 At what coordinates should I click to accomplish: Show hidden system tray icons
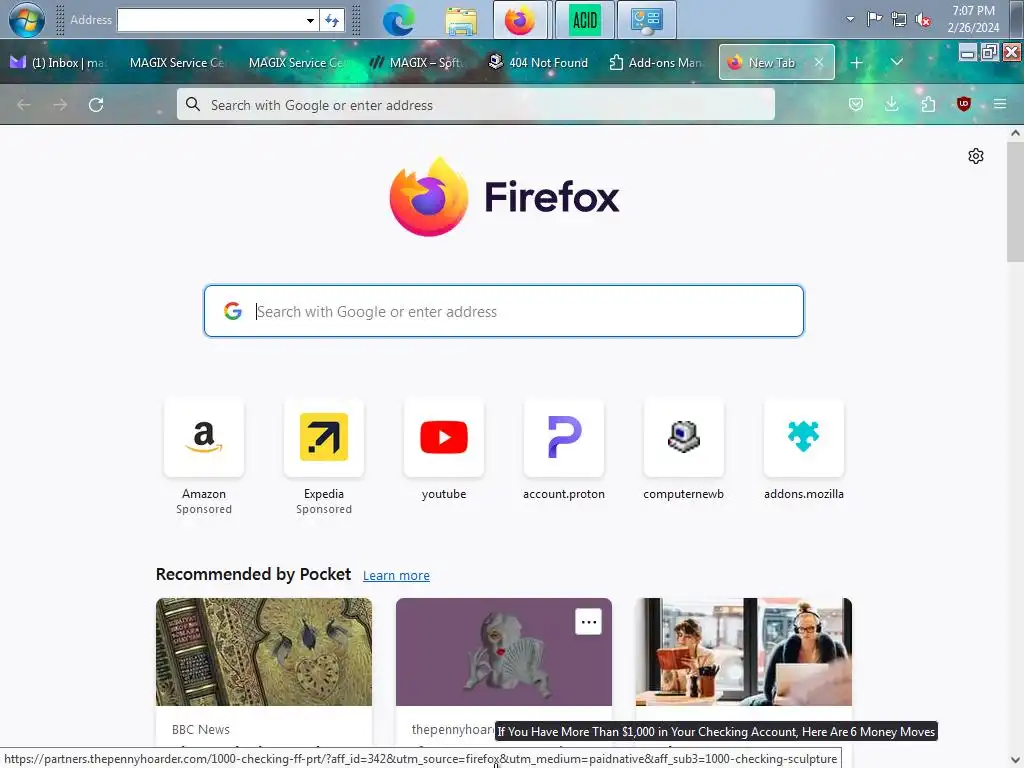(x=850, y=19)
